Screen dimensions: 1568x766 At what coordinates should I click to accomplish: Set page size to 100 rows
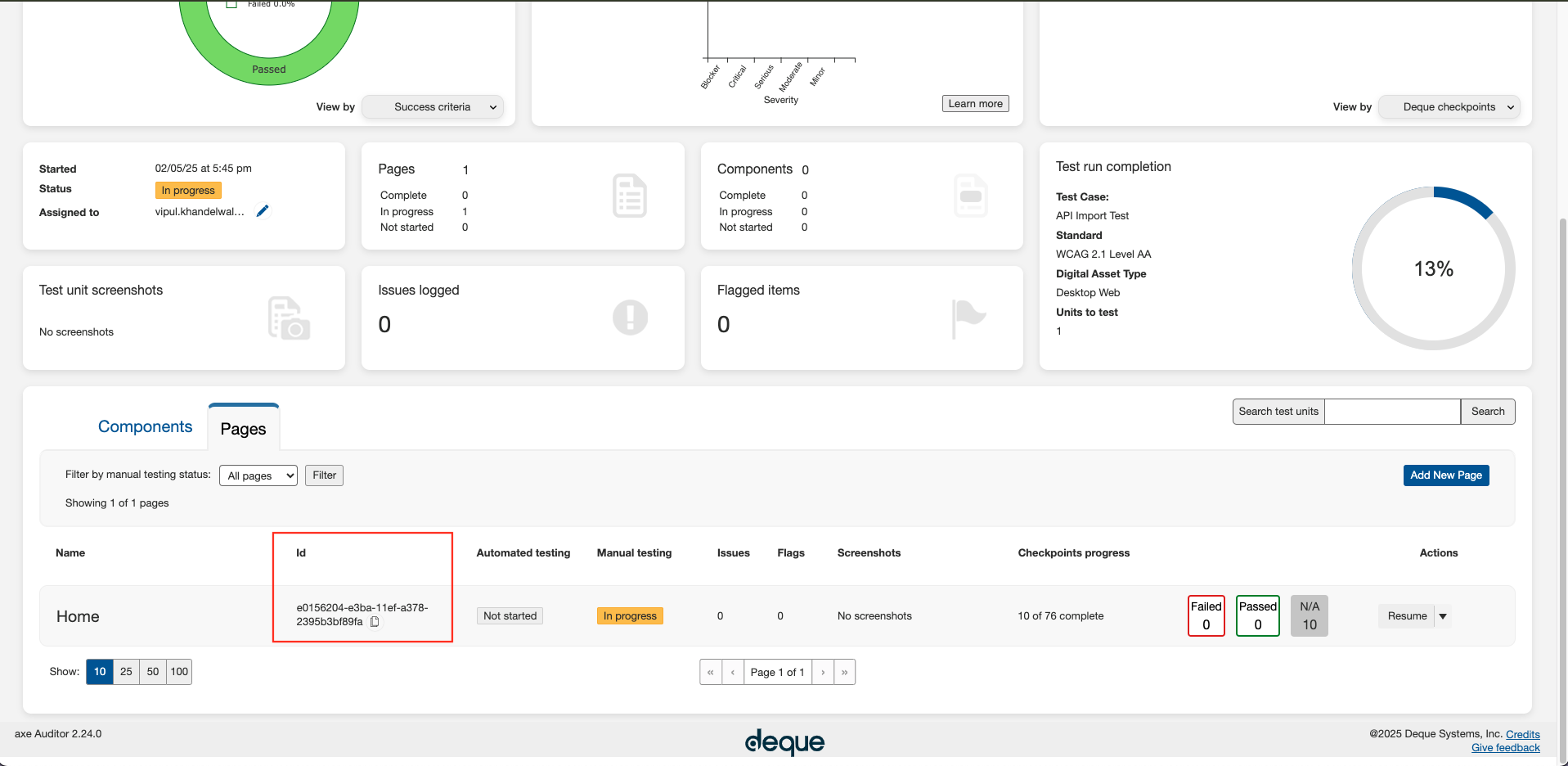(x=179, y=672)
